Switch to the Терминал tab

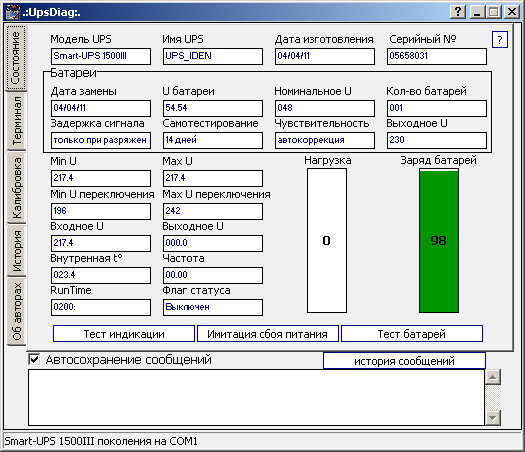16,121
